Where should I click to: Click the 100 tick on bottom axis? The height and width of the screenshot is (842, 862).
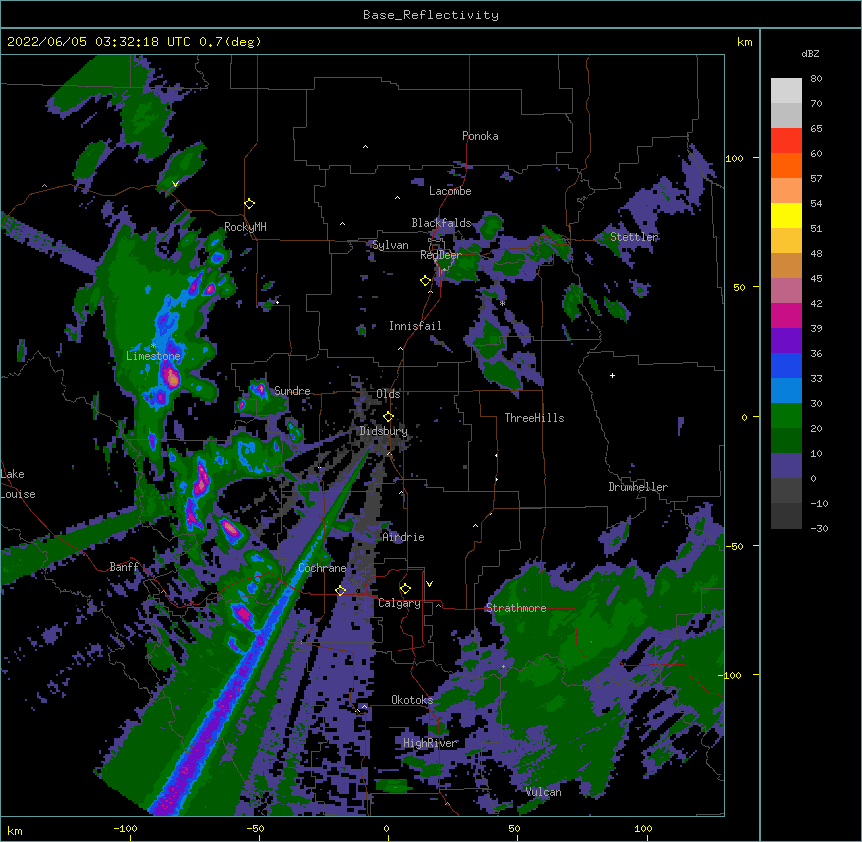tap(643, 828)
